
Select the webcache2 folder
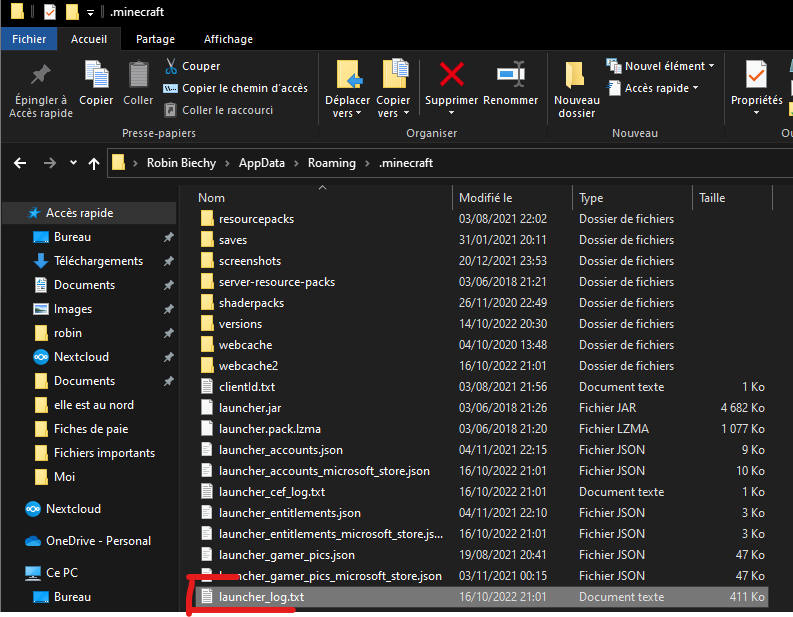click(x=248, y=366)
